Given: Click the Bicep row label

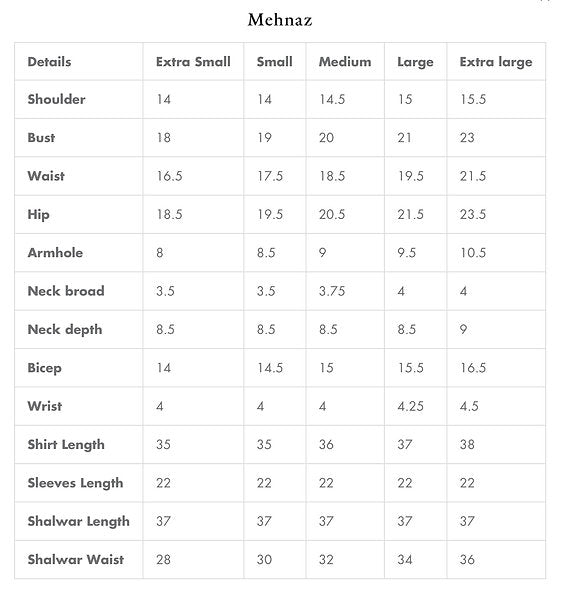Looking at the screenshot, I should pyautogui.click(x=44, y=368).
